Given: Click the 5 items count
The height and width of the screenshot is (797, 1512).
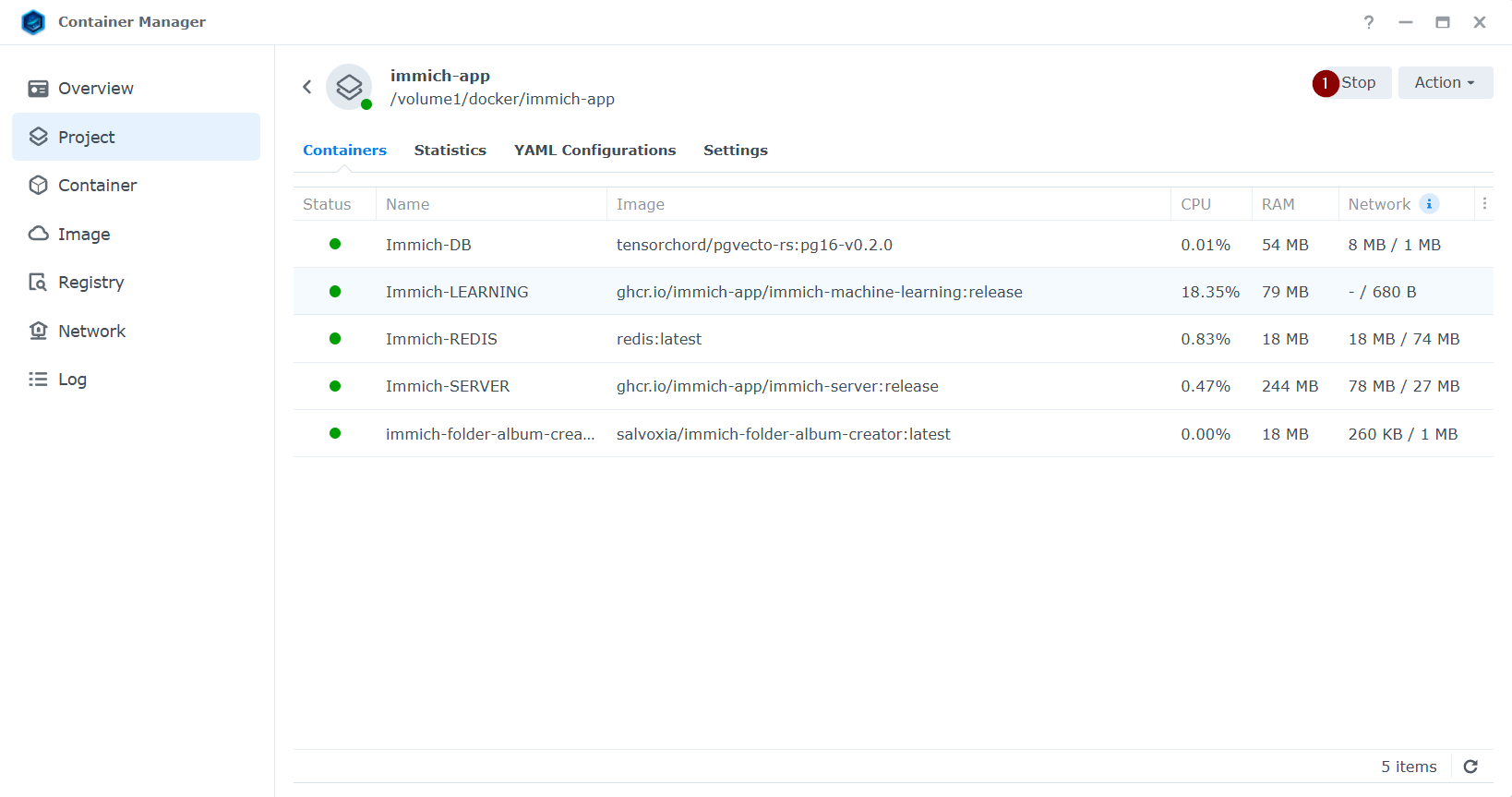Looking at the screenshot, I should pyautogui.click(x=1409, y=767).
